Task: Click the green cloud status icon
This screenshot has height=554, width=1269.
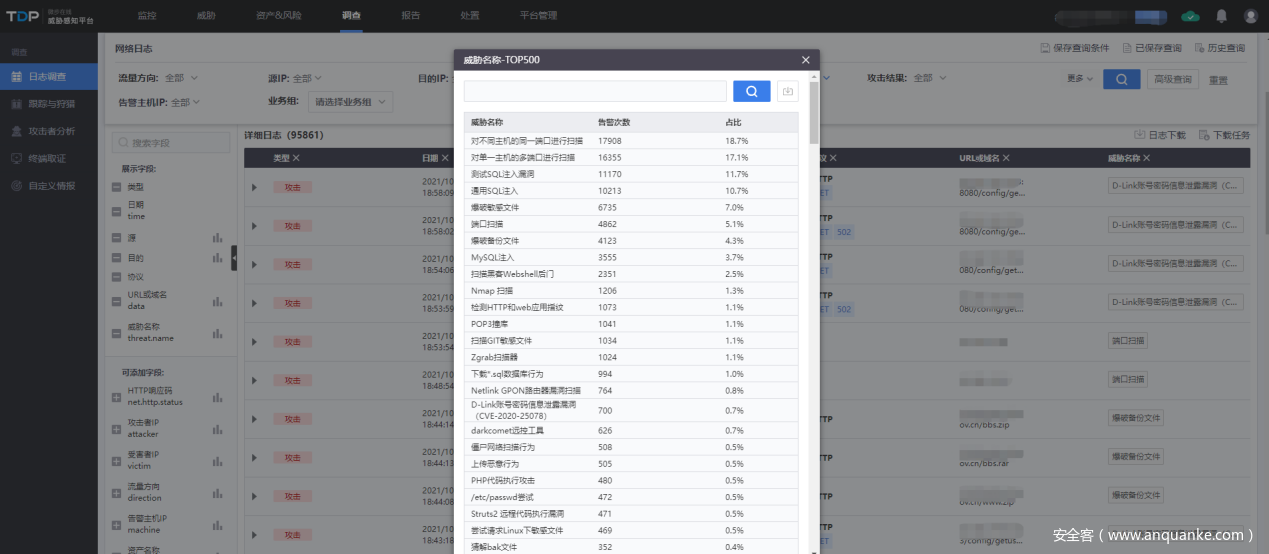Action: click(1190, 16)
